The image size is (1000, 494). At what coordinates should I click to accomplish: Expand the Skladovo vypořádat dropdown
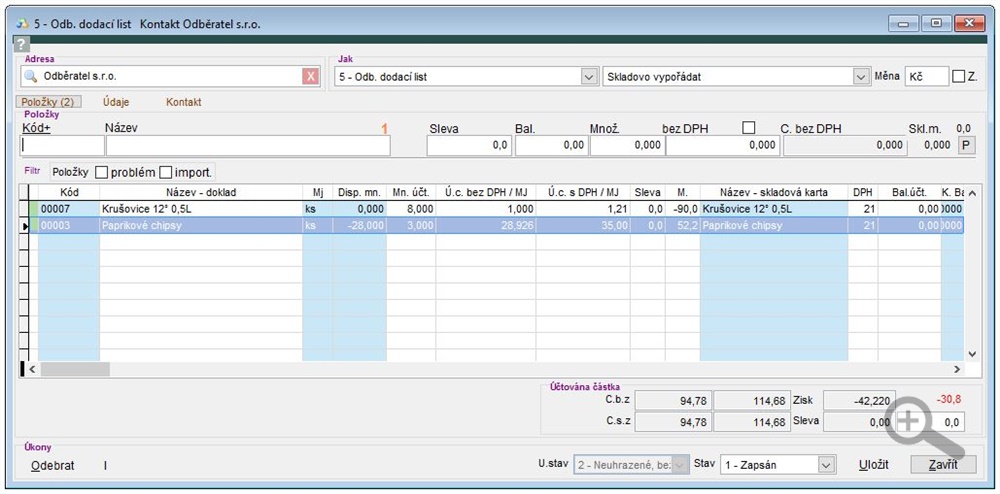coord(861,76)
